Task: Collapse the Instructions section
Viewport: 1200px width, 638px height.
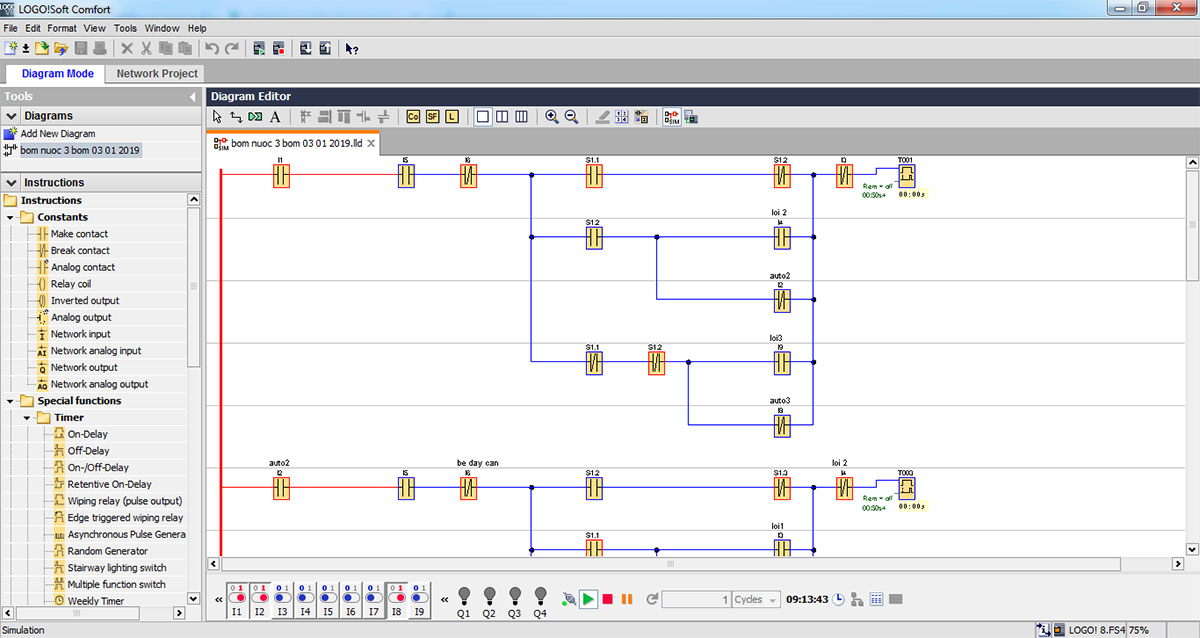Action: 12,183
